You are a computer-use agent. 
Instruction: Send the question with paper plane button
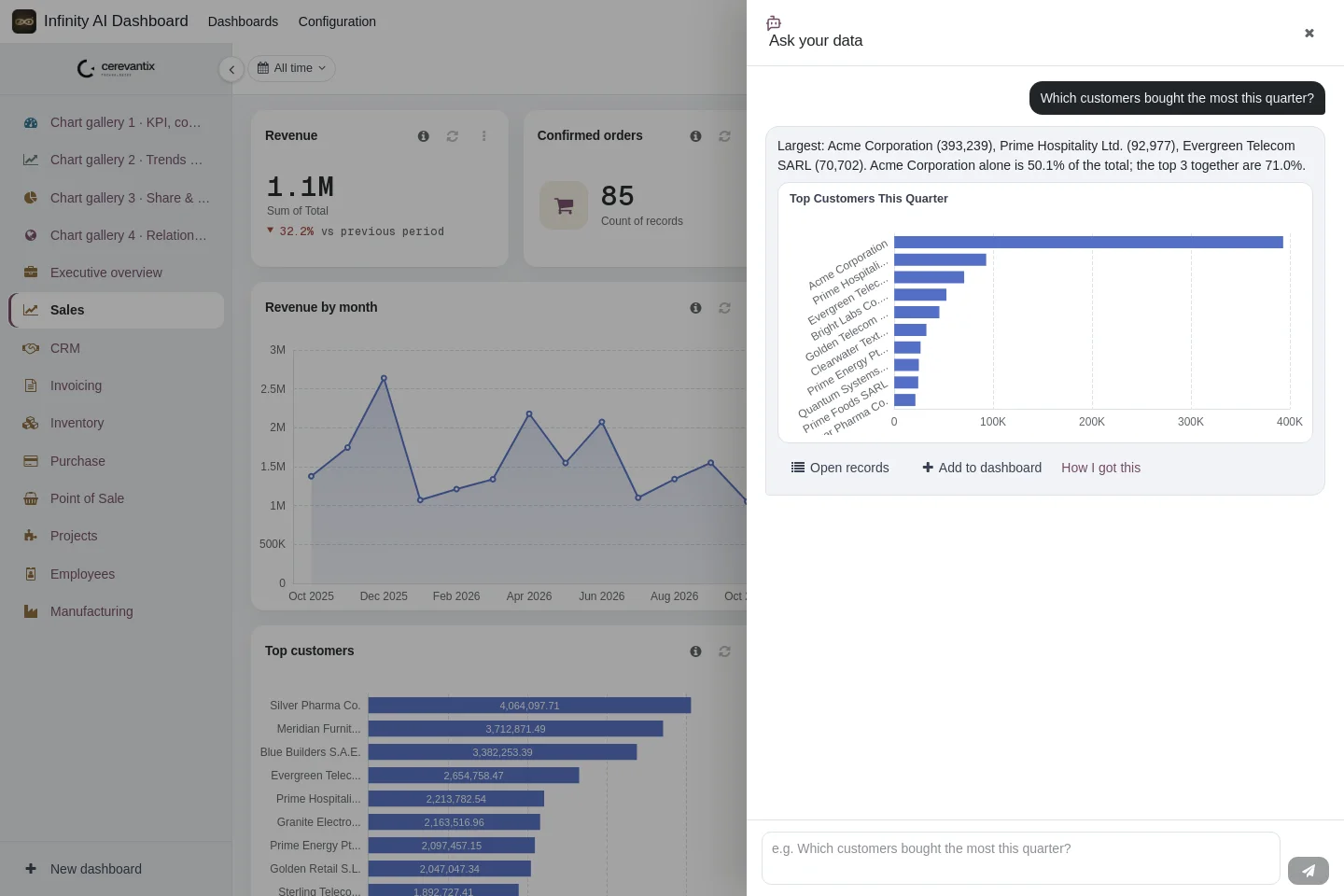[x=1309, y=871]
